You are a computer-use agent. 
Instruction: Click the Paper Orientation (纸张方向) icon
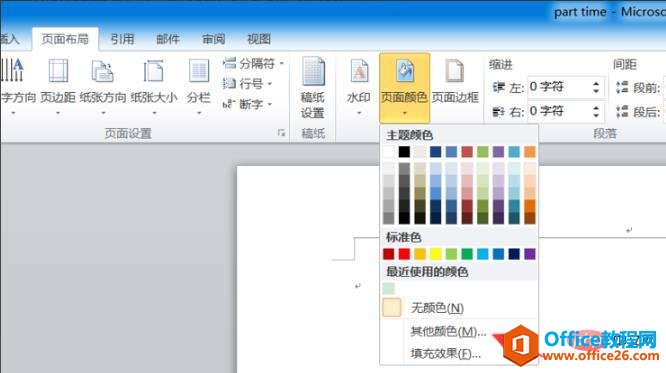[102, 71]
